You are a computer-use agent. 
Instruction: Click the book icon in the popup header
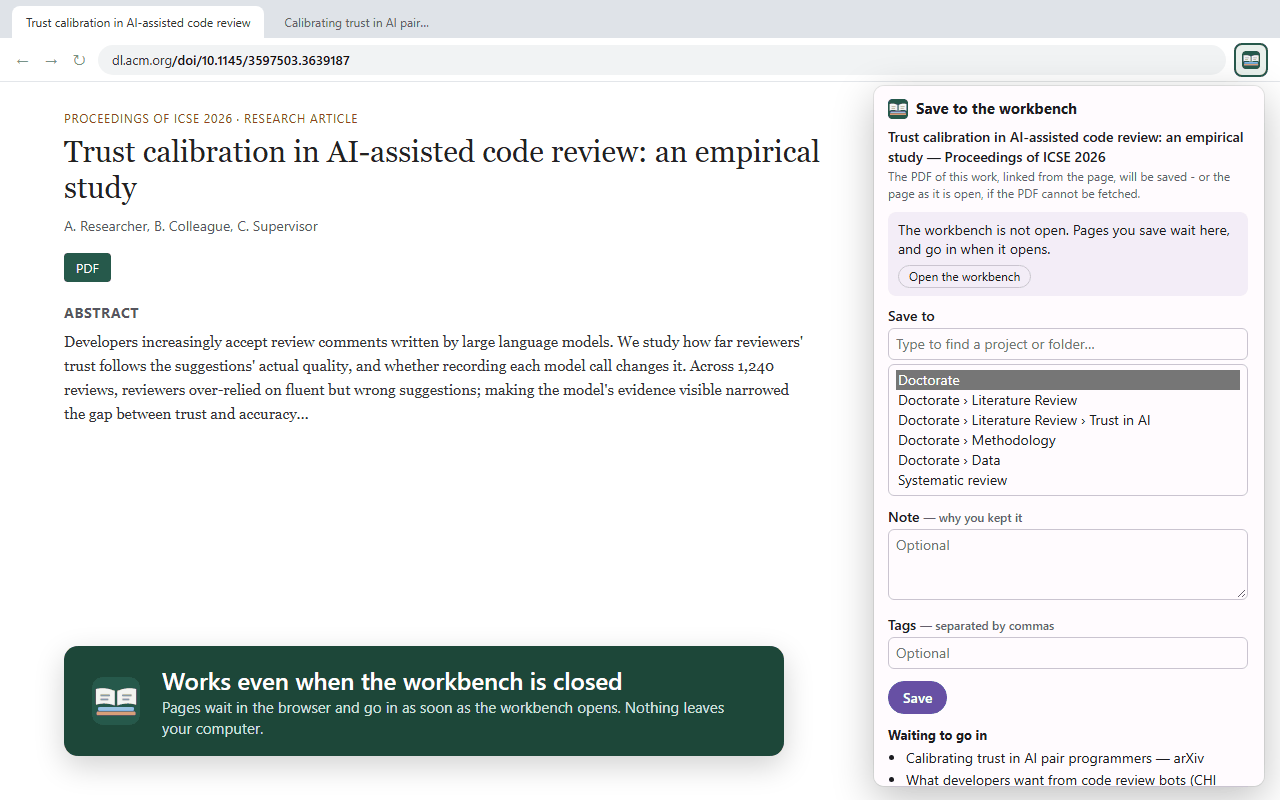tap(898, 109)
